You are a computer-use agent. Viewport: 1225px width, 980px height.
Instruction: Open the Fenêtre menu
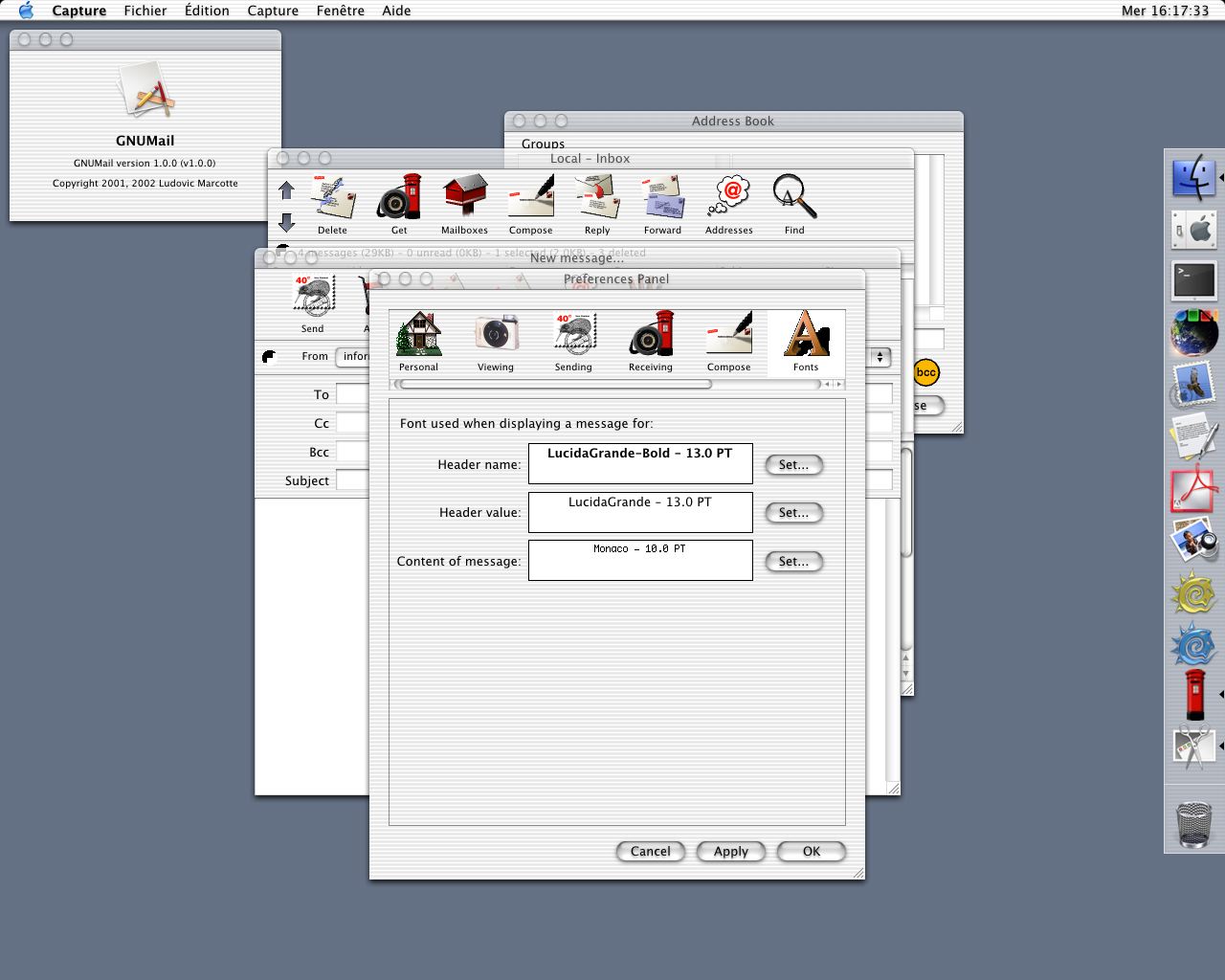click(x=340, y=11)
